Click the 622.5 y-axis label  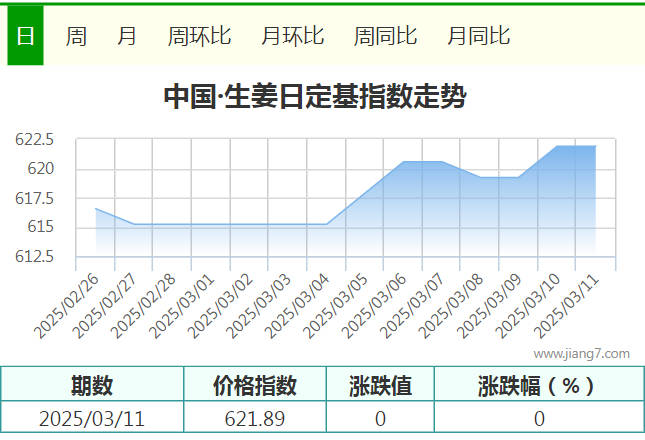tap(34, 140)
